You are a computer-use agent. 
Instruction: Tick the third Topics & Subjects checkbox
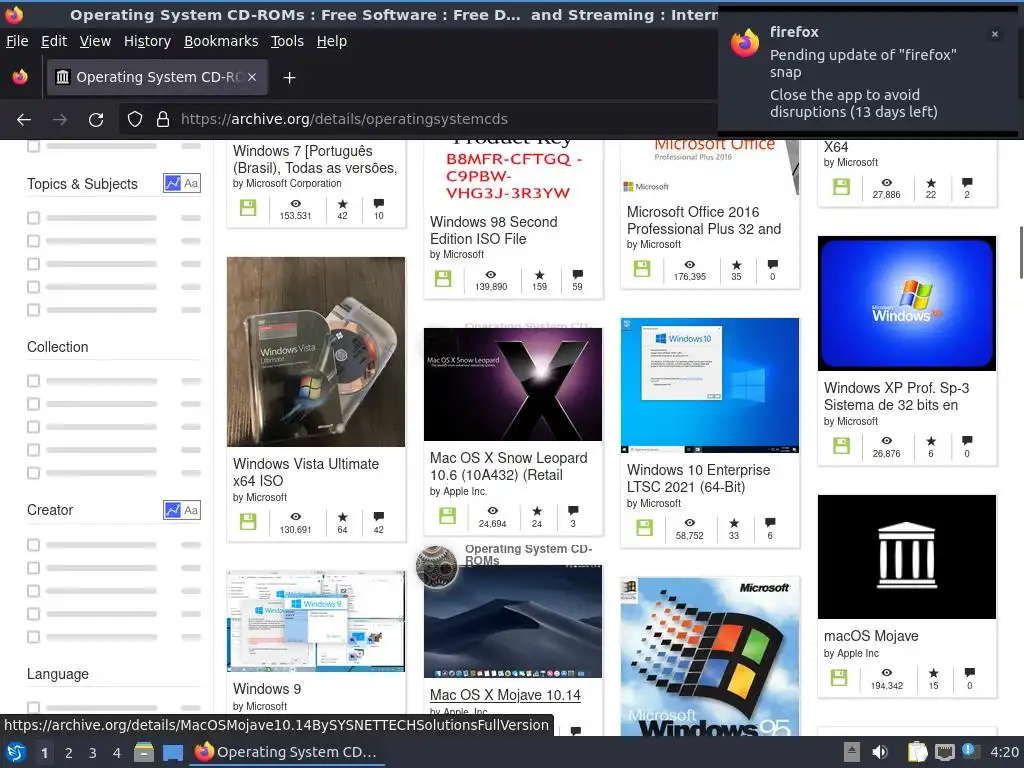click(x=33, y=264)
